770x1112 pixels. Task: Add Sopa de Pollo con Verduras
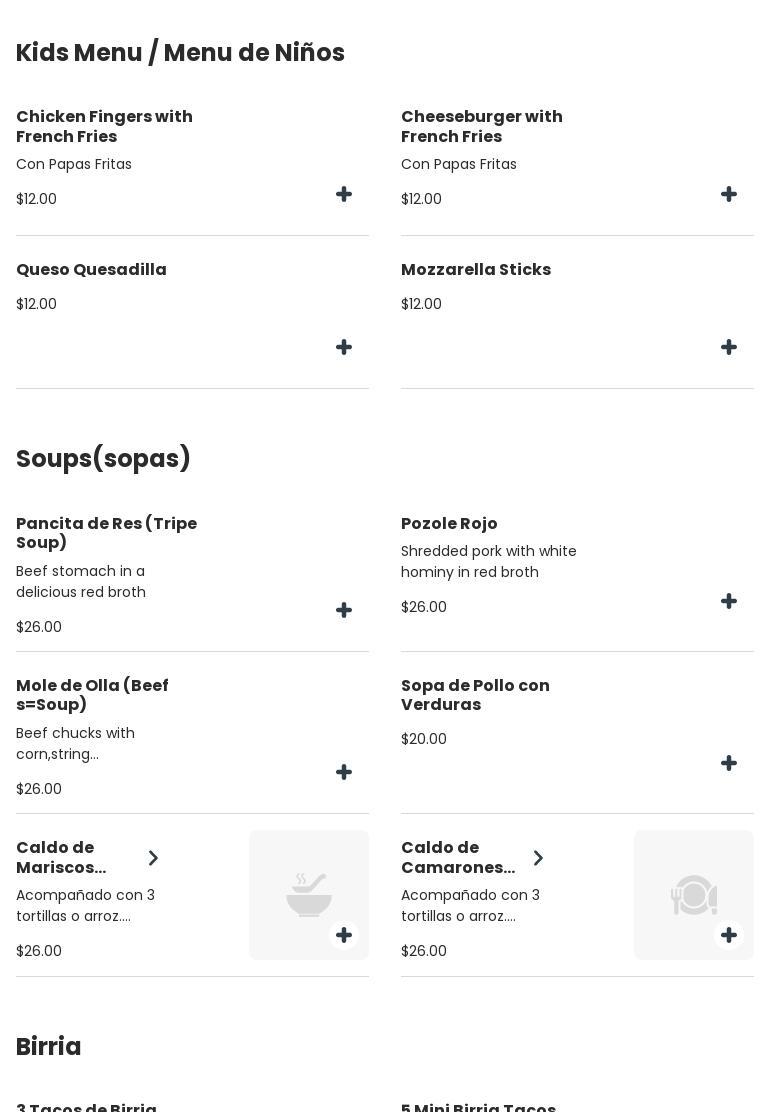729,764
